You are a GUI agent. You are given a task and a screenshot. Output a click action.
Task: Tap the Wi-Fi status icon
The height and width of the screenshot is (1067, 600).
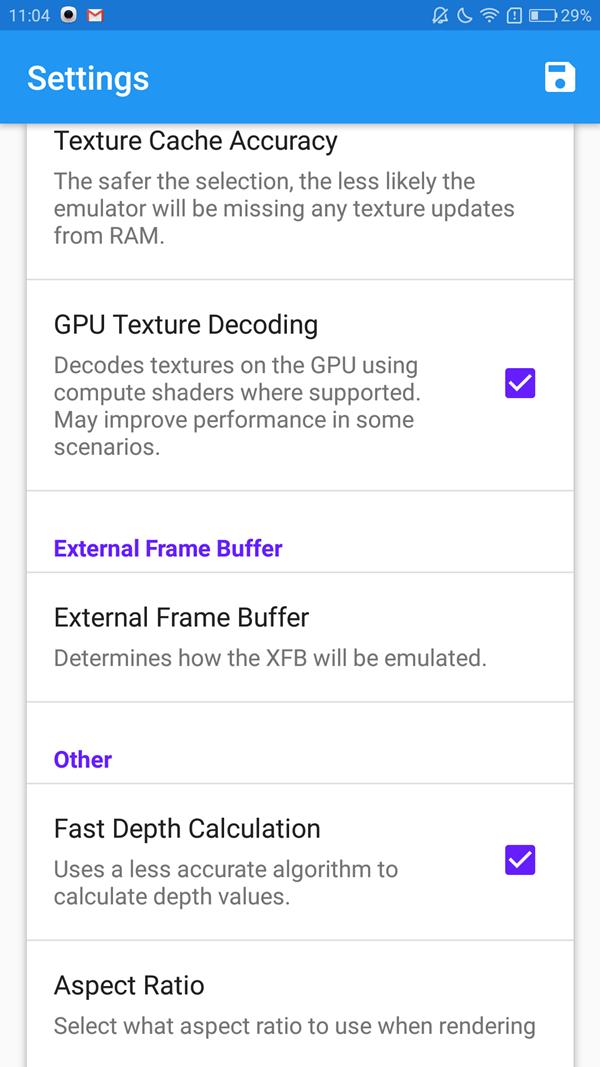(489, 15)
